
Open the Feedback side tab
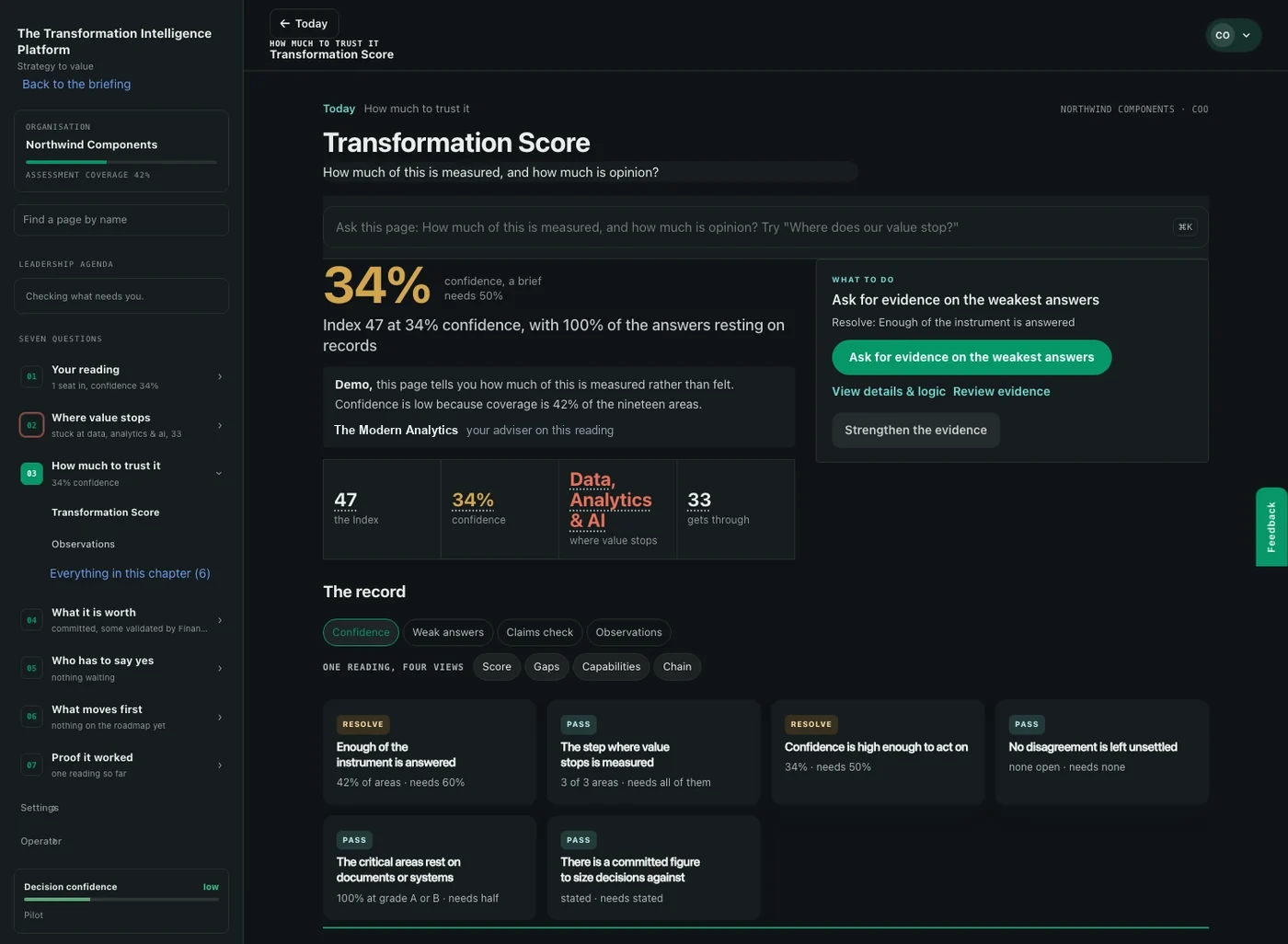click(x=1271, y=526)
